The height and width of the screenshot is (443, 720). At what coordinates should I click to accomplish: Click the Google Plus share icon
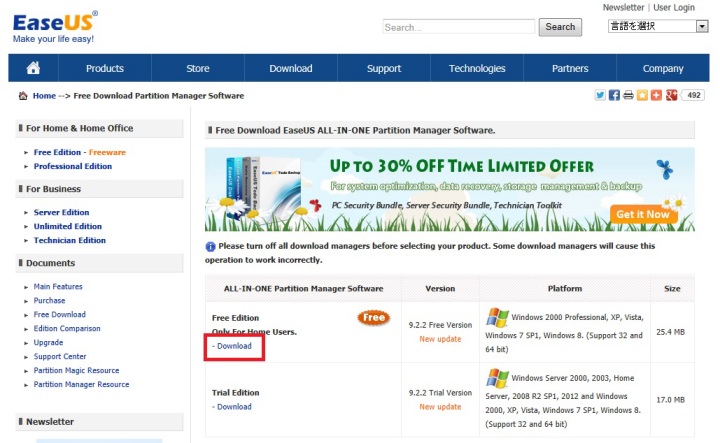671,95
